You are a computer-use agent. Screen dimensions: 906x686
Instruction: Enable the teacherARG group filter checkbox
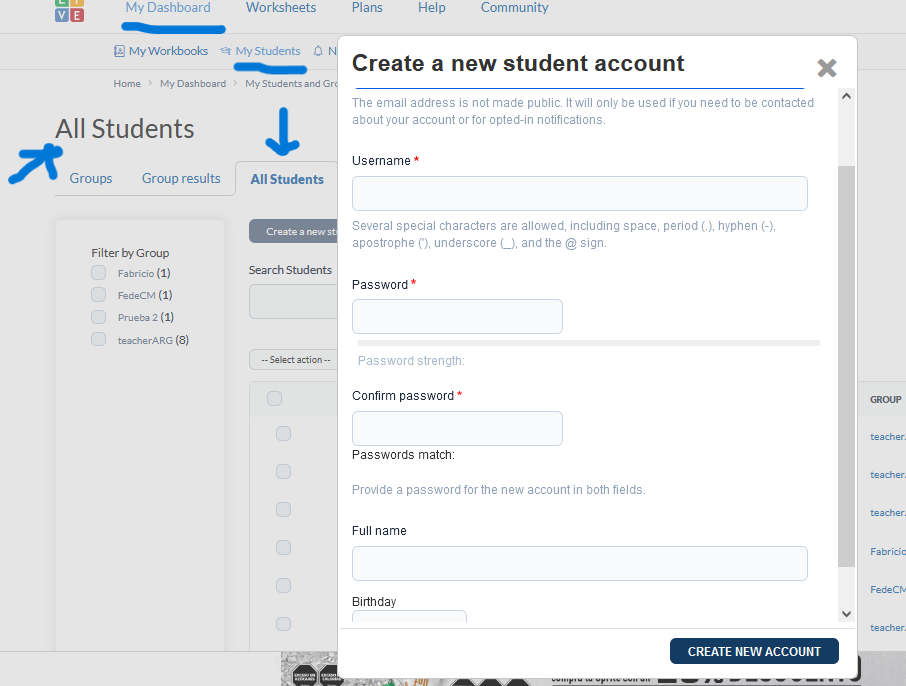(98, 339)
